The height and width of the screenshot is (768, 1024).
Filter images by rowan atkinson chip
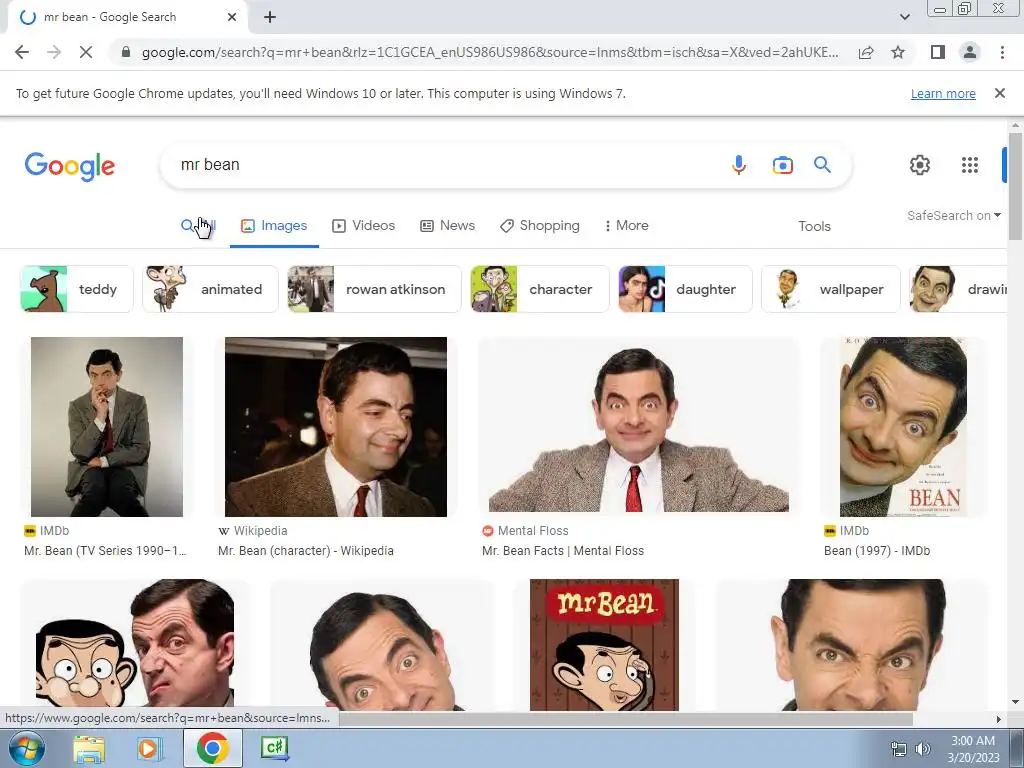click(374, 289)
